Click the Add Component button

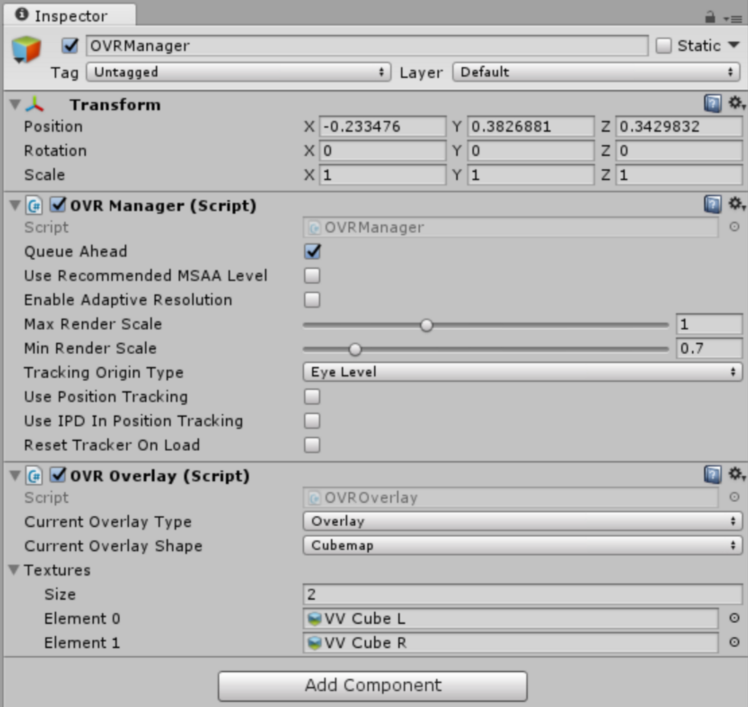click(x=373, y=686)
